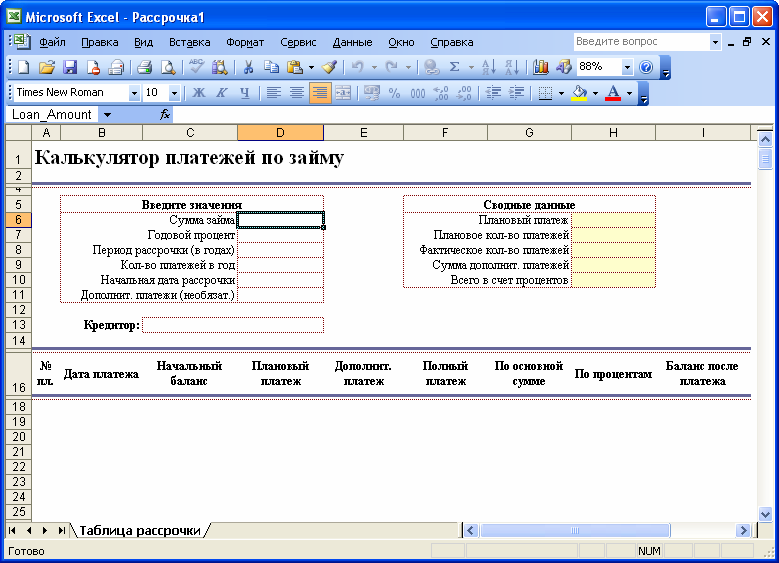Click the horizontal scrollbar thumb
779x563 pixels.
click(575, 530)
